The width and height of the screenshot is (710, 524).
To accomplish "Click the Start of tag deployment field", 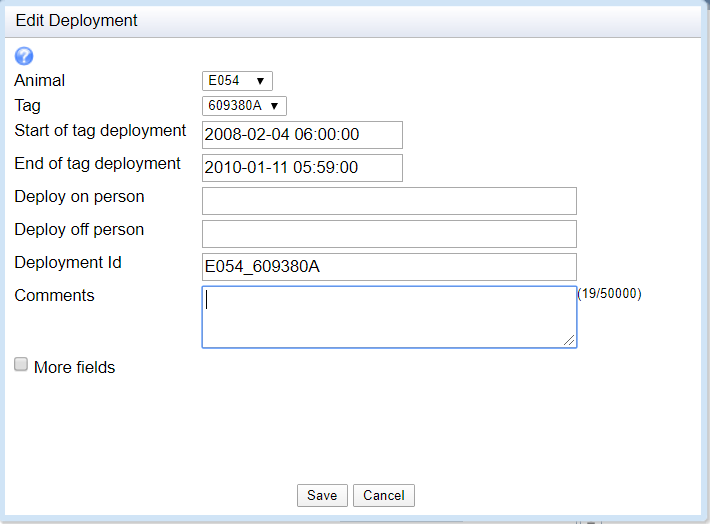I will tap(302, 135).
